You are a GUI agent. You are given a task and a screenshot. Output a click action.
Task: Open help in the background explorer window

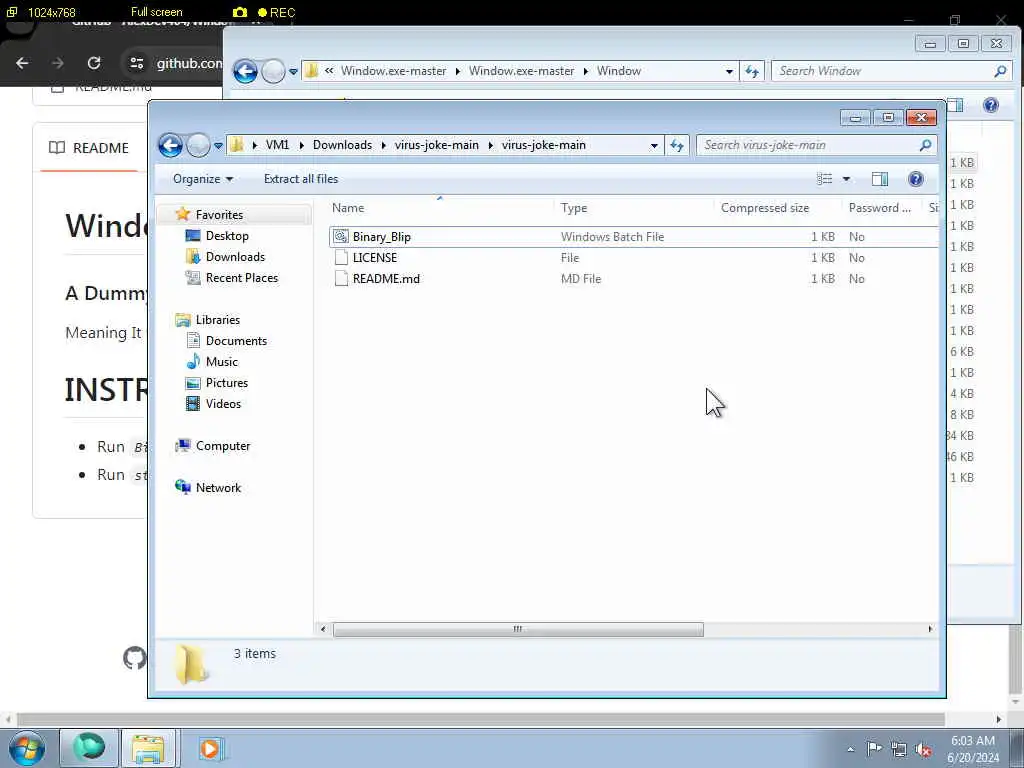(x=991, y=105)
